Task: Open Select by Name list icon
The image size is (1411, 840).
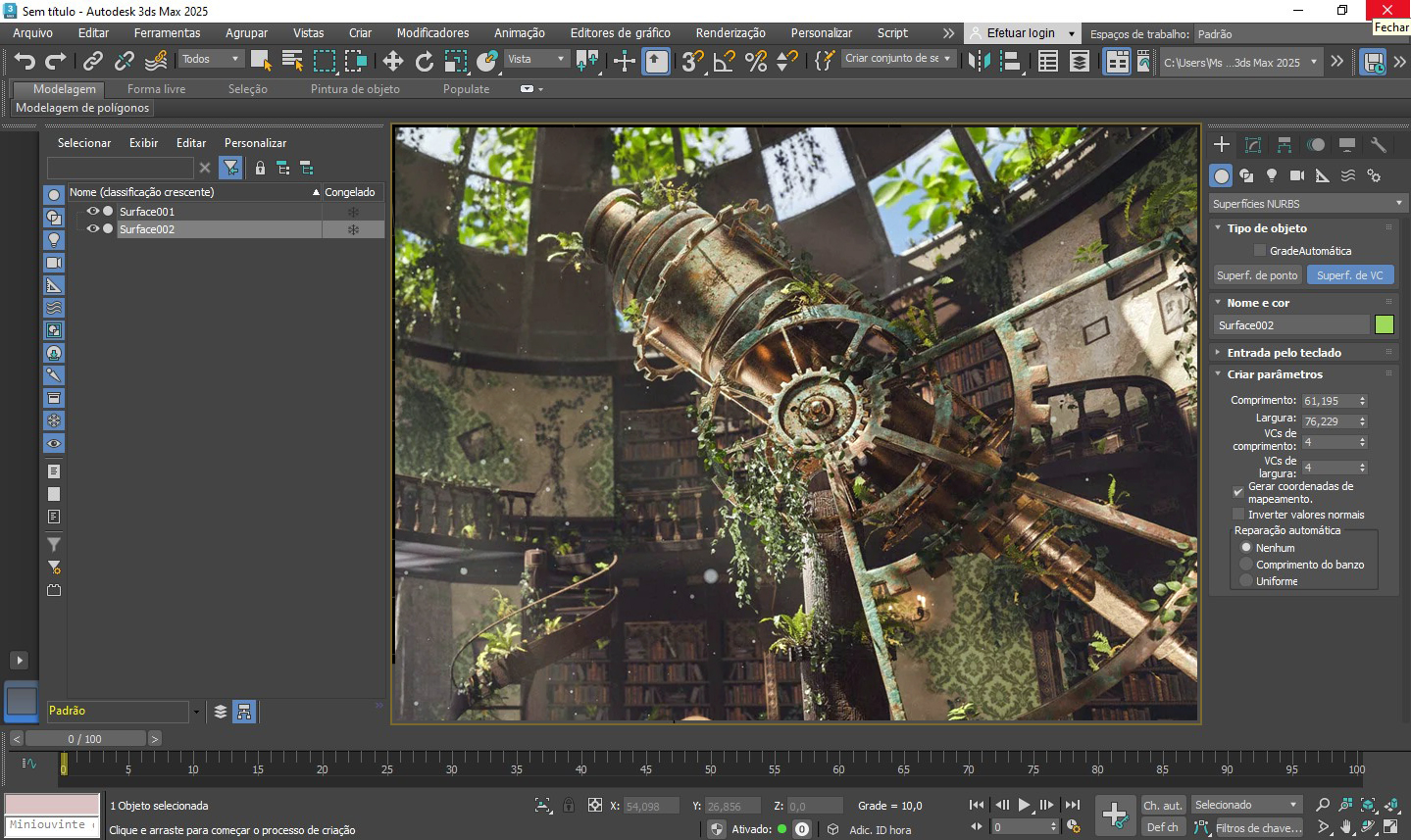Action: (292, 61)
